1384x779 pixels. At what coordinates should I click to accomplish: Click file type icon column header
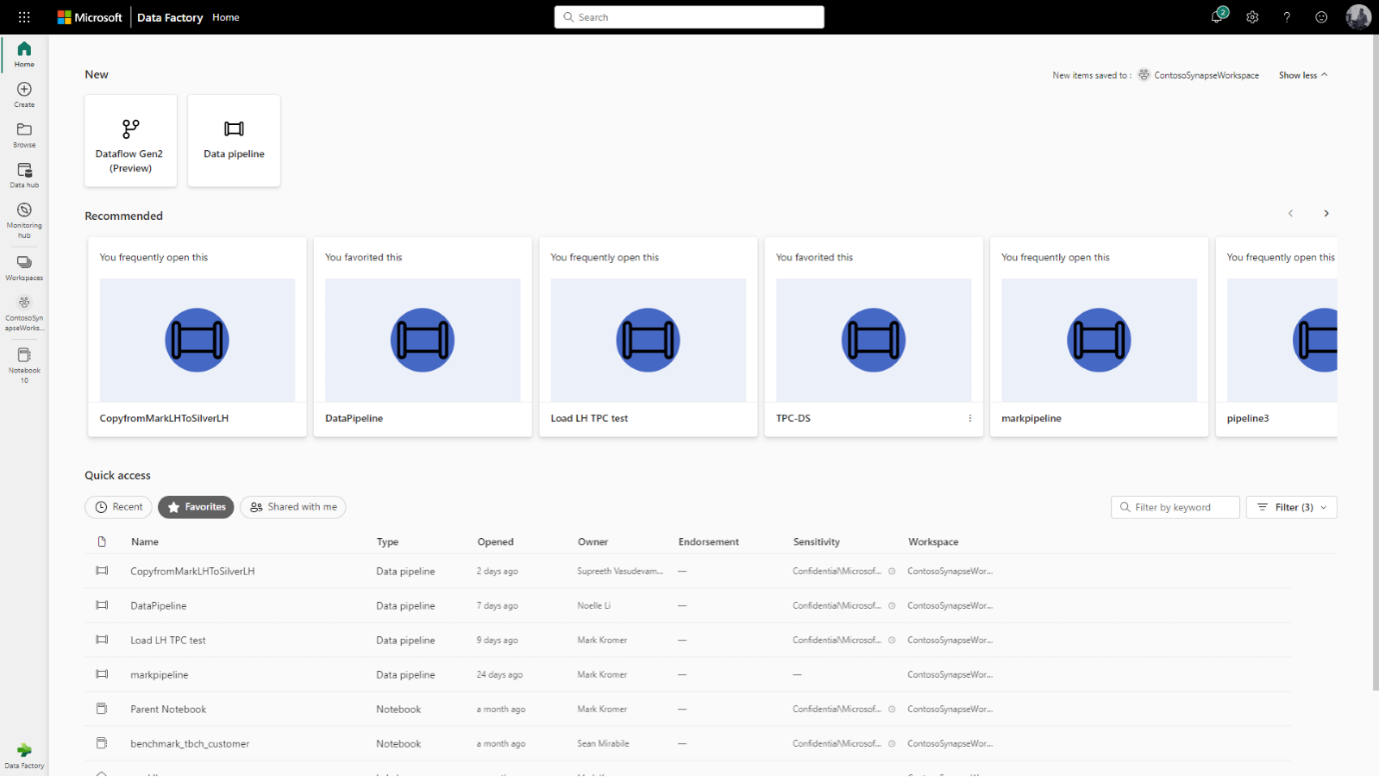tap(101, 542)
